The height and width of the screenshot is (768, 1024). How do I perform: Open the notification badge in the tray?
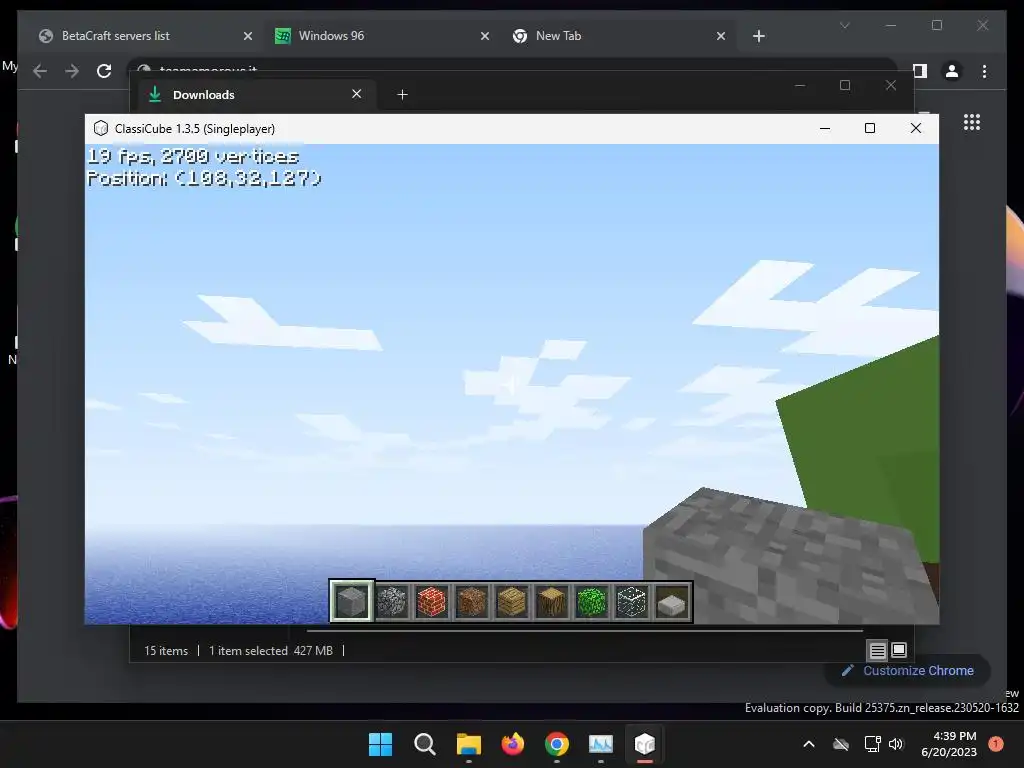[x=996, y=744]
